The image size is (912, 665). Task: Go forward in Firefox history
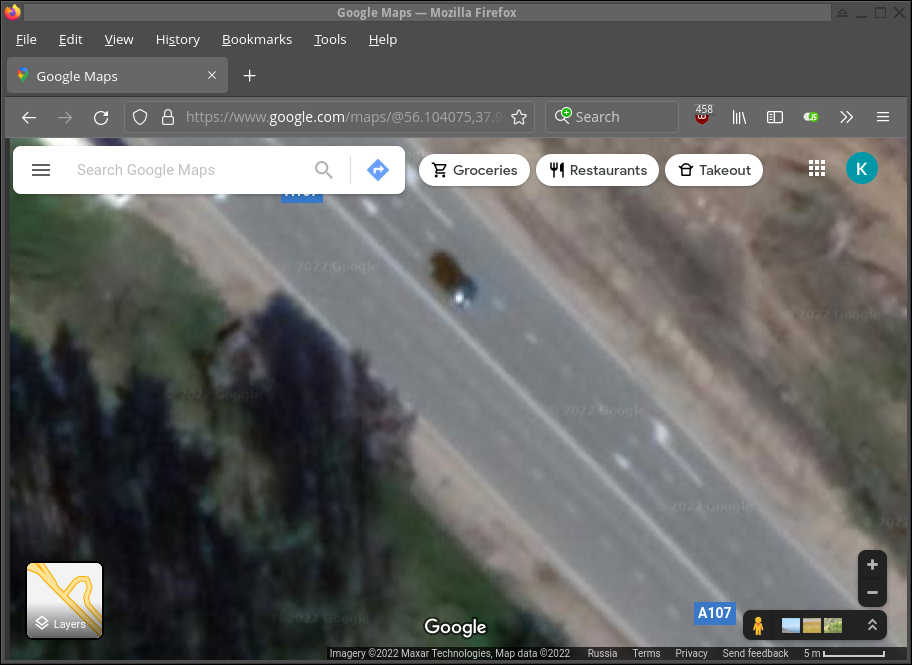[65, 118]
